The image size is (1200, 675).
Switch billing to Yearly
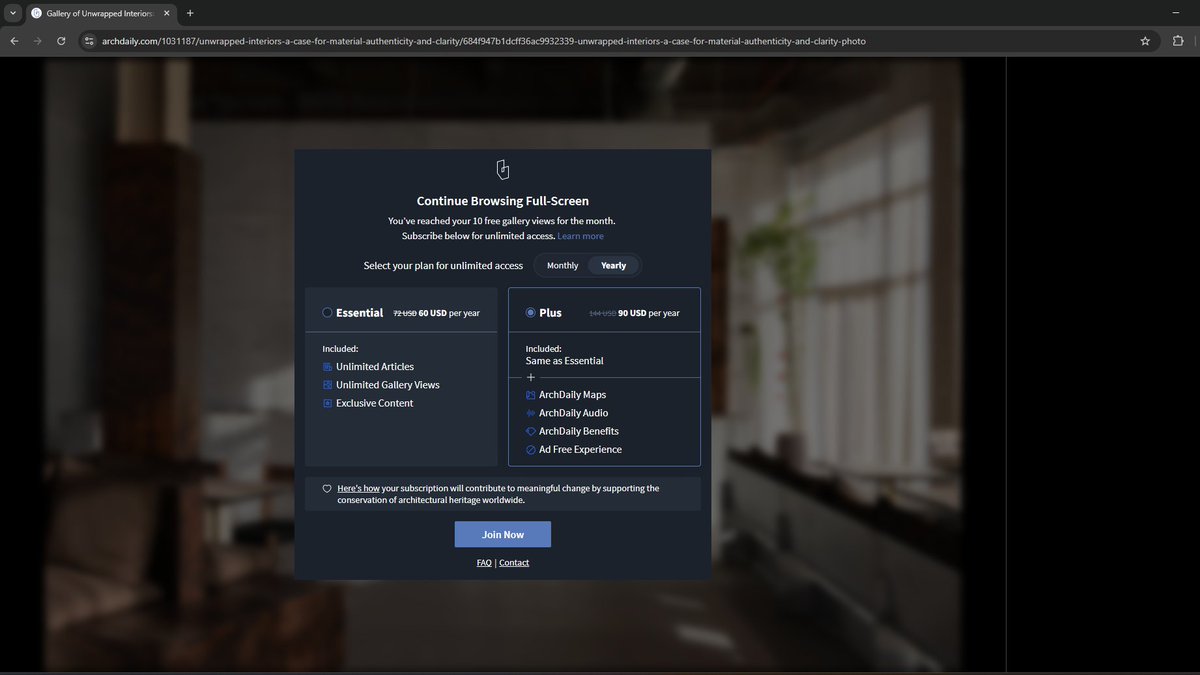click(x=613, y=266)
